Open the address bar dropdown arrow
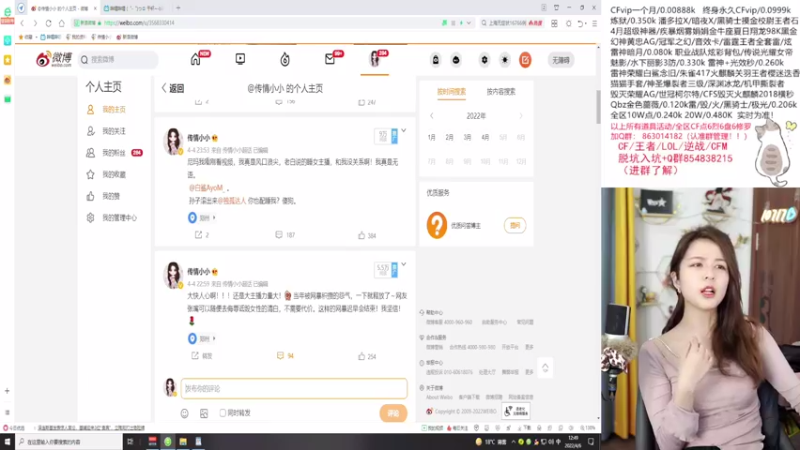Screen dimensions: 800x450 pyautogui.click(x=468, y=23)
